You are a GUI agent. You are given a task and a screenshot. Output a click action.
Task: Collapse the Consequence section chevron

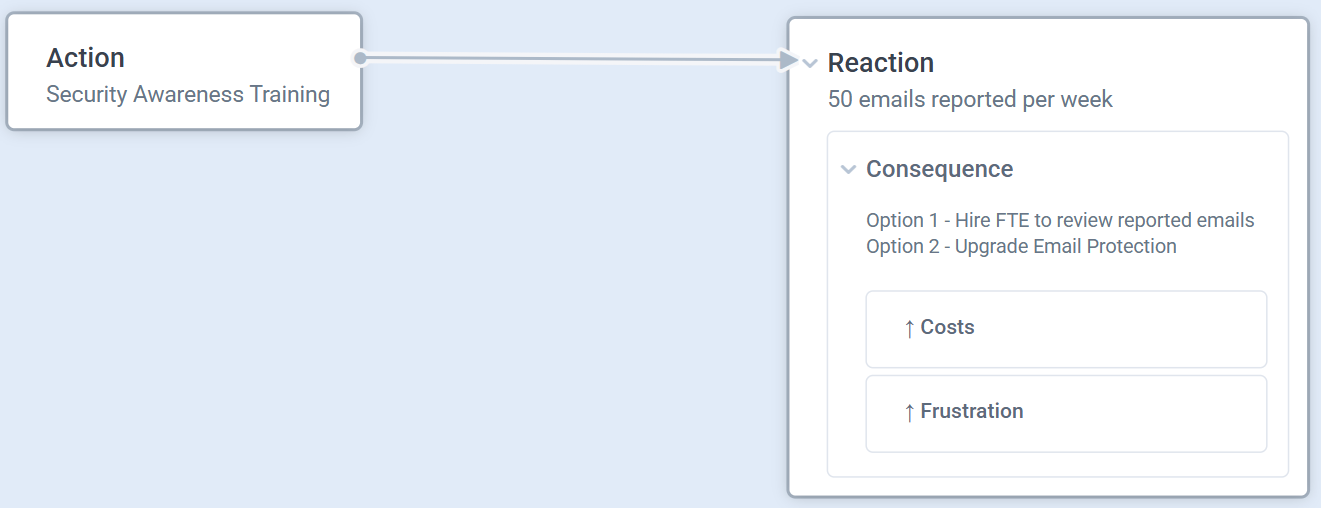point(849,170)
